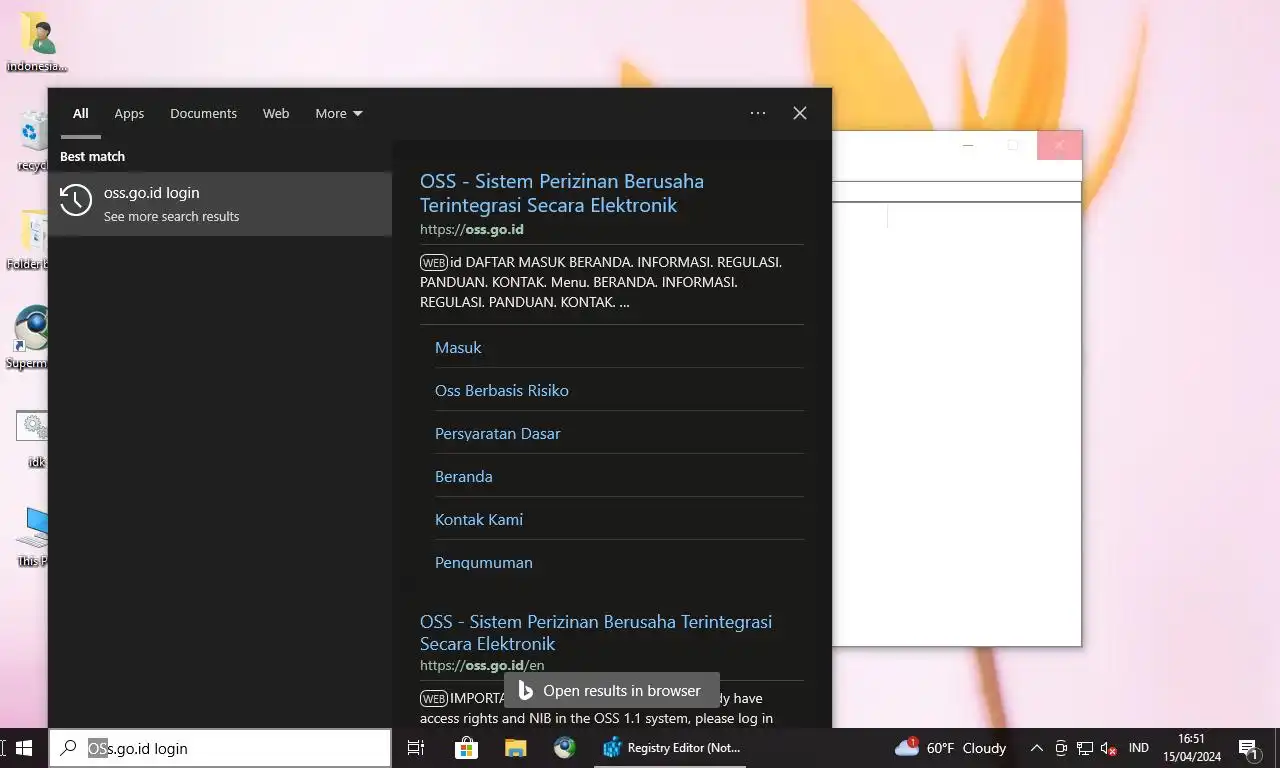1280x768 pixels.
Task: Open File Explorer from taskbar
Action: (515, 748)
